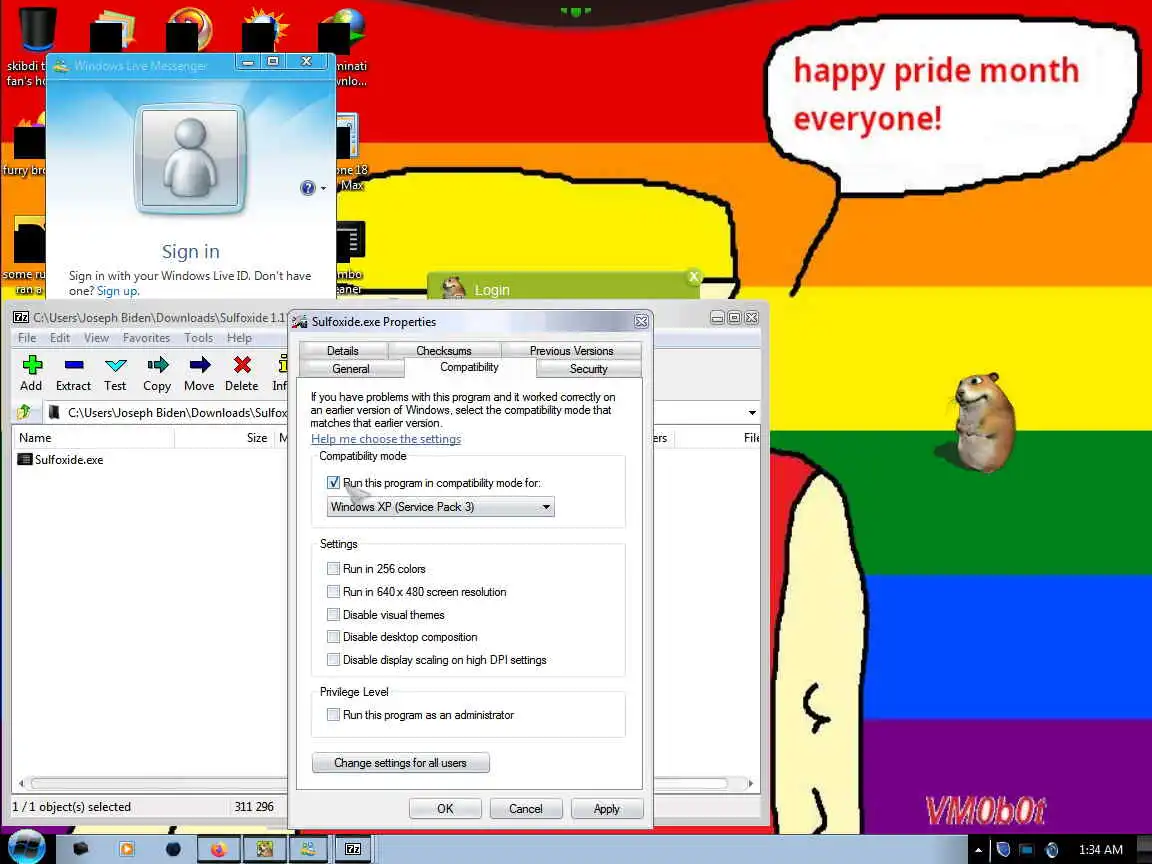Click the Add icon in 7-Zip toolbar
1152x864 pixels.
[x=32, y=364]
